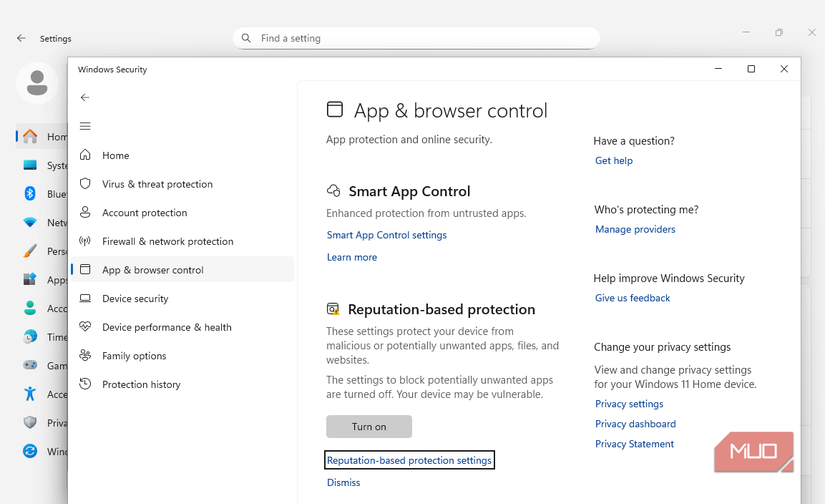
Task: Click the Accessibility figure icon in Settings sidebar
Action: click(x=30, y=394)
